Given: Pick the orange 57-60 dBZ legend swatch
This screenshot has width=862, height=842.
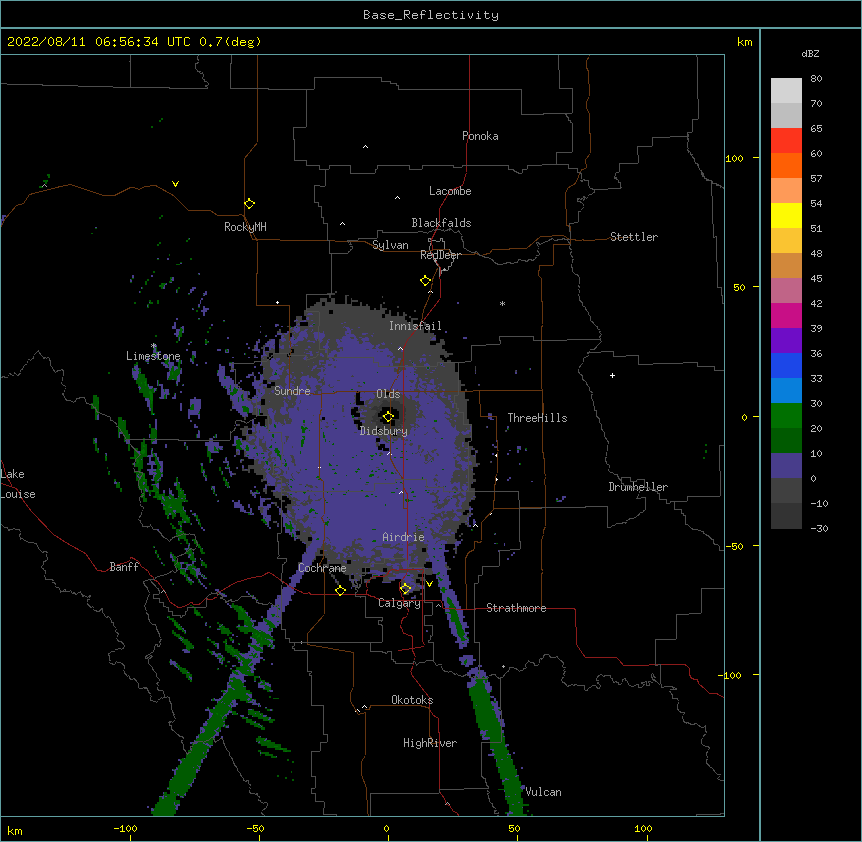Looking at the screenshot, I should coord(786,165).
